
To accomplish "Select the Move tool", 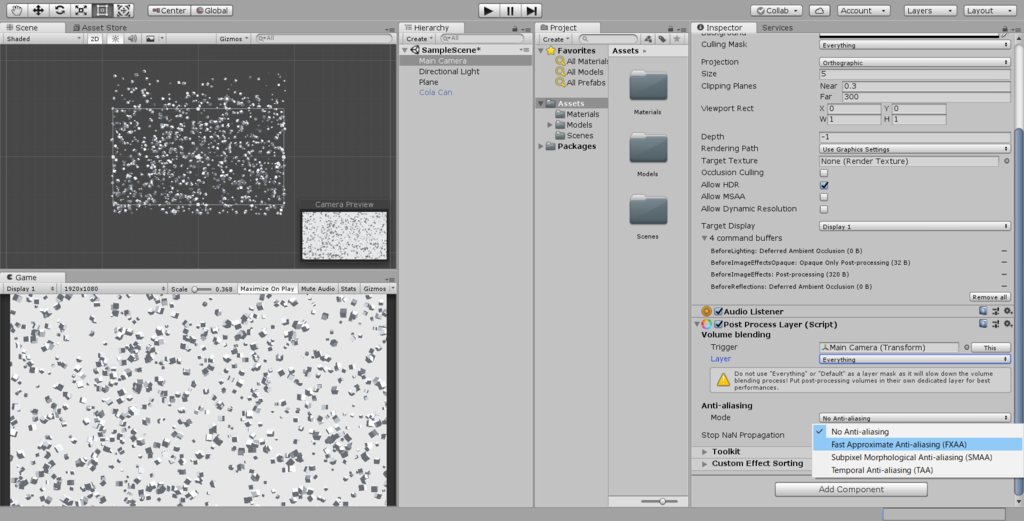I will 38,10.
